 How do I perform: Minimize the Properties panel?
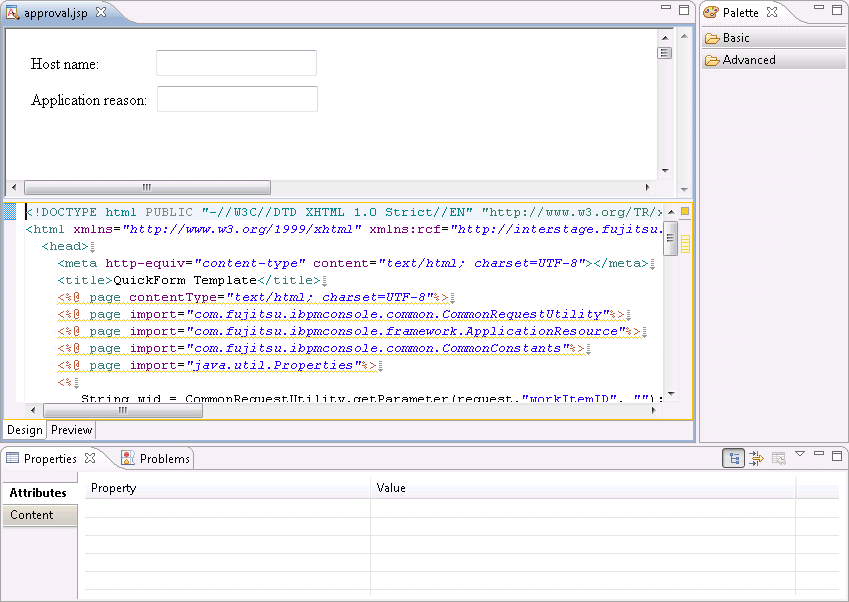coord(819,453)
